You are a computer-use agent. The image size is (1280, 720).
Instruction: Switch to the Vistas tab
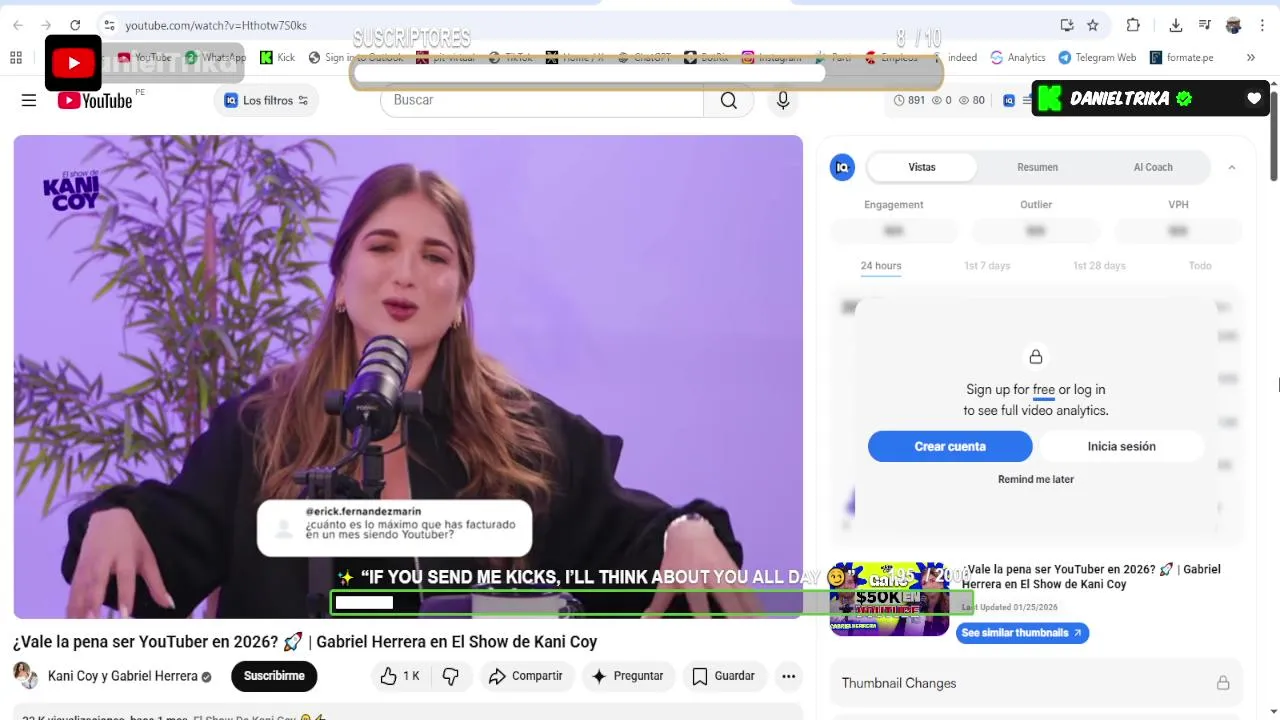pyautogui.click(x=922, y=167)
